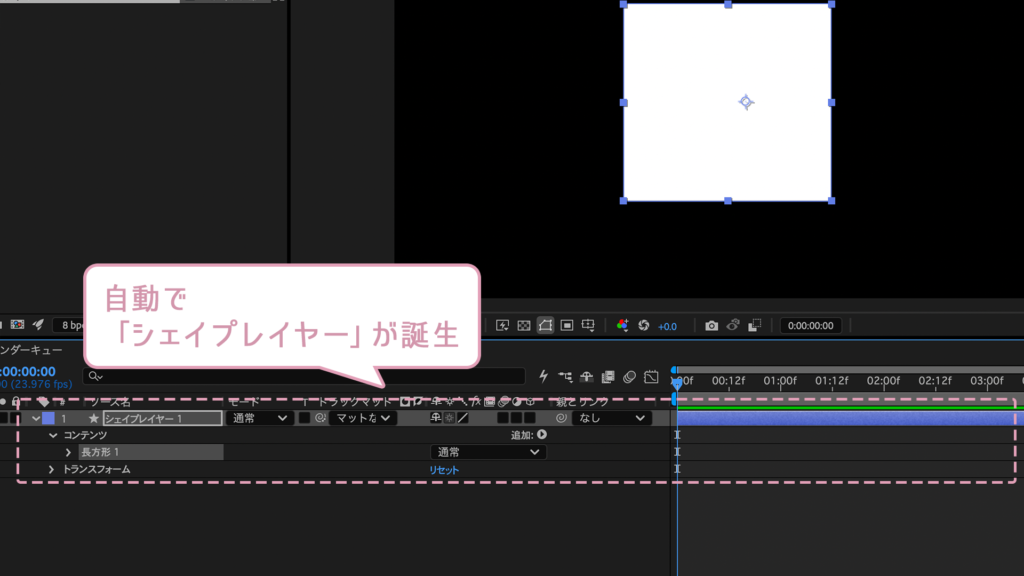The image size is (1024, 576).
Task: Click the リセット reset link
Action: [444, 470]
